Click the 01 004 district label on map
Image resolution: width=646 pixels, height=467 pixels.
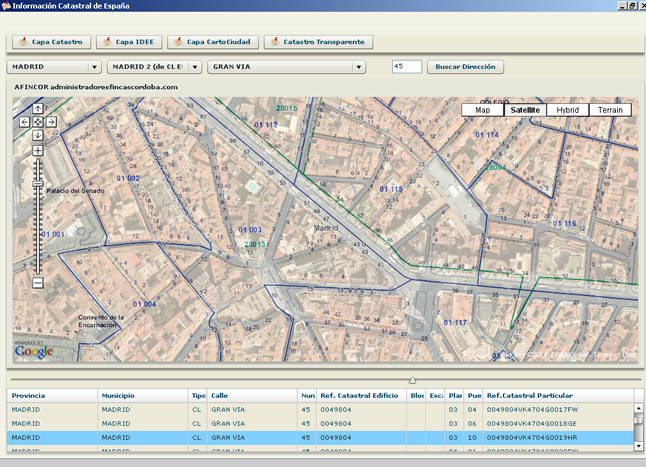click(145, 304)
